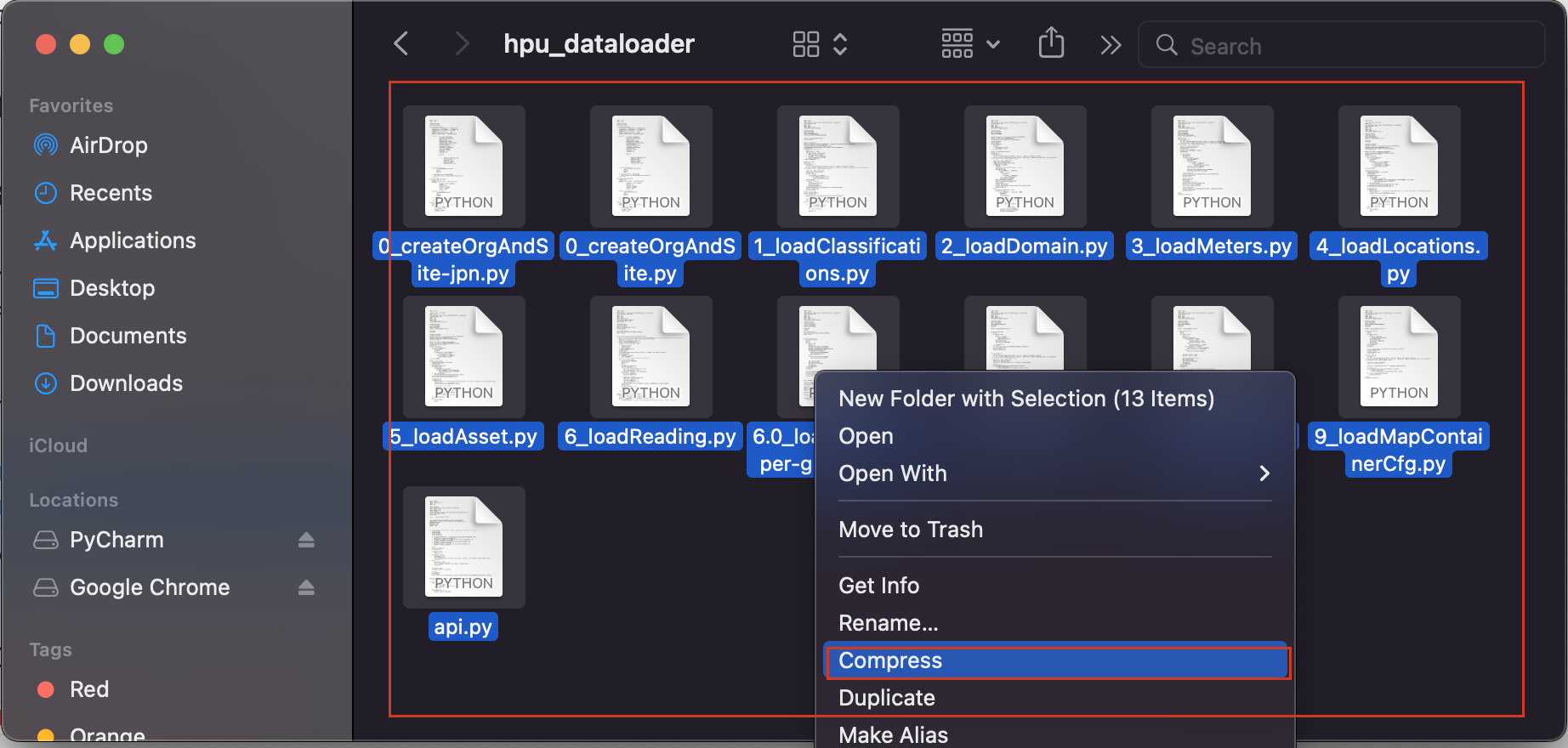Viewport: 1568px width, 748px height.
Task: Select 3_loadMeters.py file icon
Action: (1213, 167)
